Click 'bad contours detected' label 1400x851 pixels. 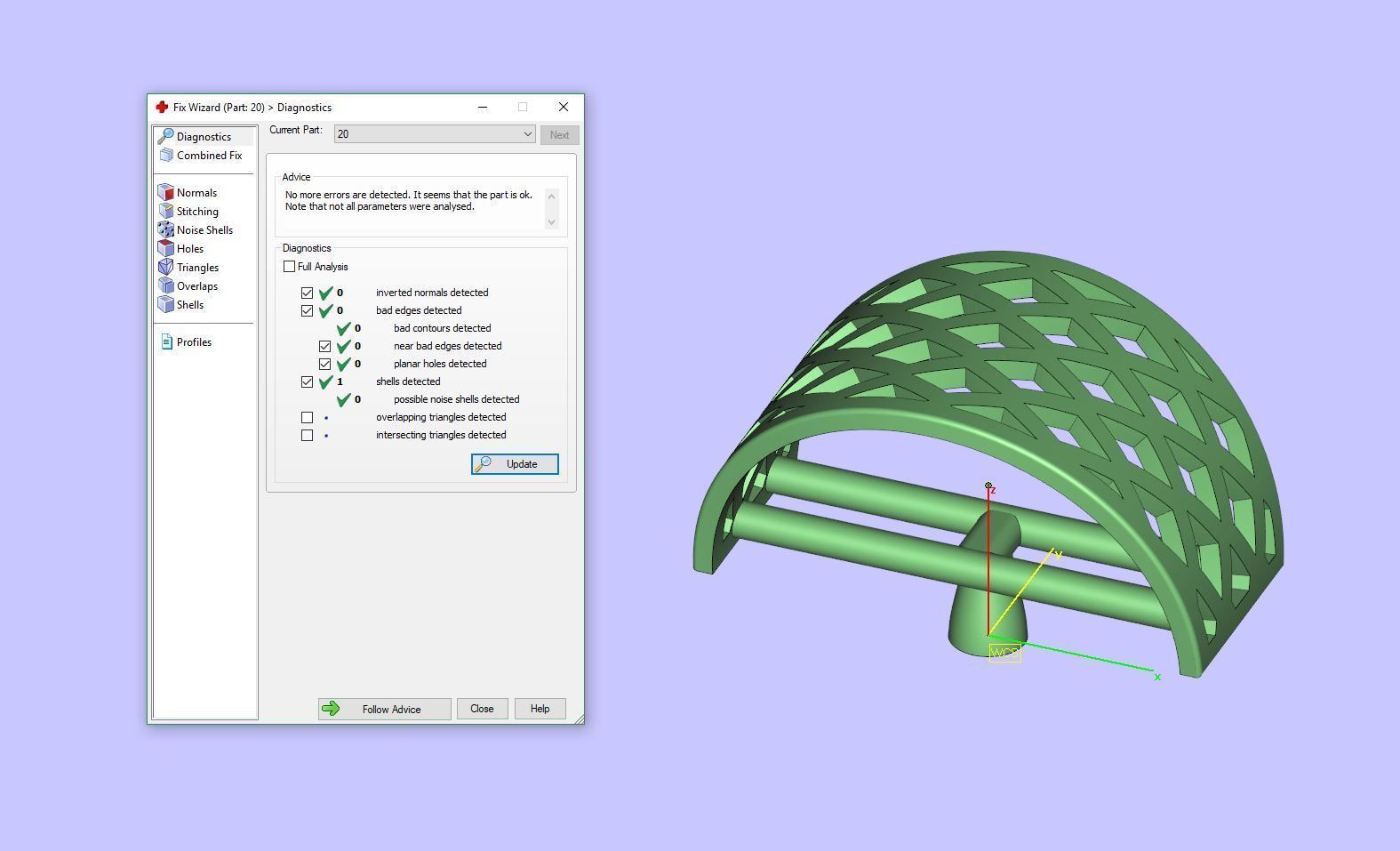442,328
